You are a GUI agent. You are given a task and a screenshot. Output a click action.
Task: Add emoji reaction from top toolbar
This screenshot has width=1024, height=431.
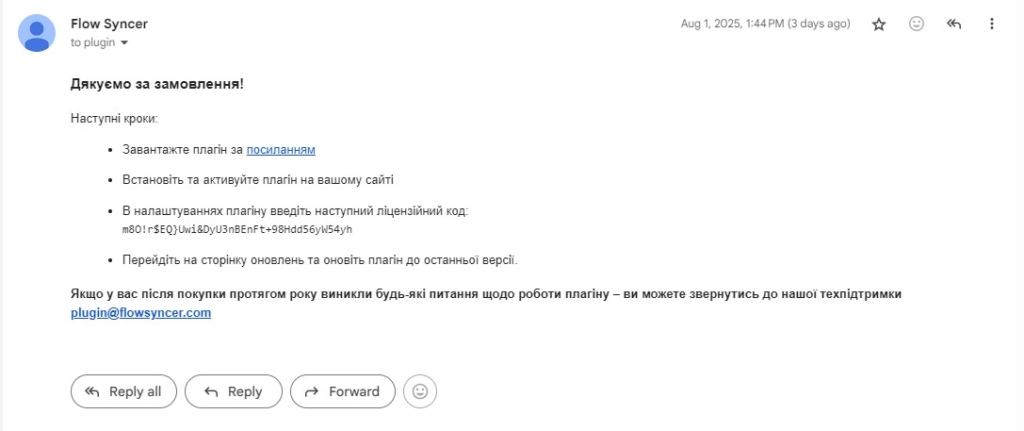[916, 24]
